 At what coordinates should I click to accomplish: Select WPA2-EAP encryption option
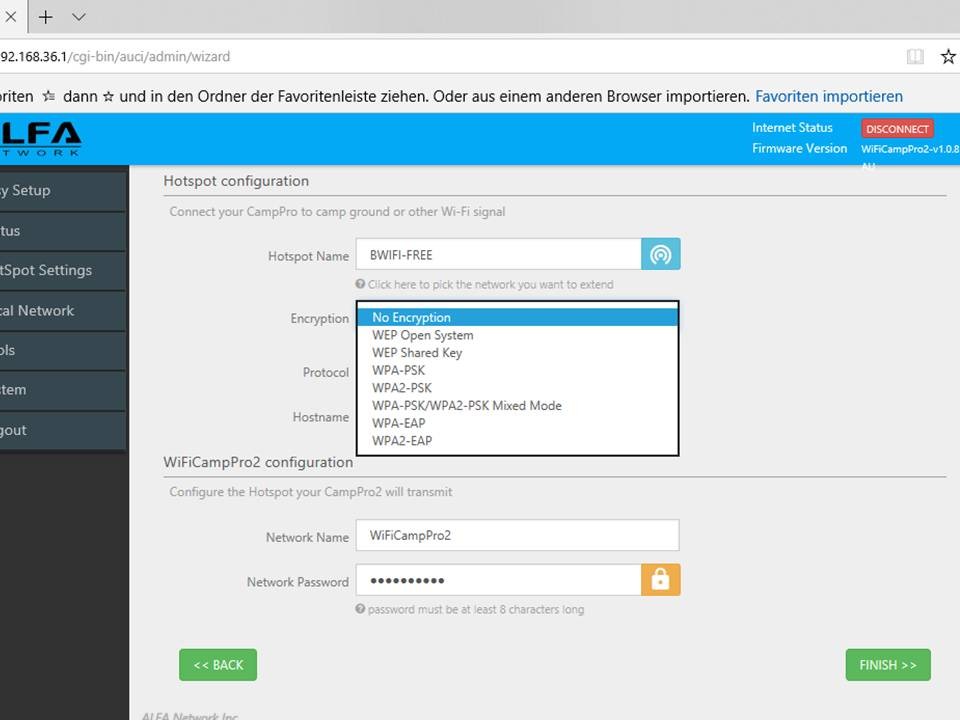click(517, 441)
